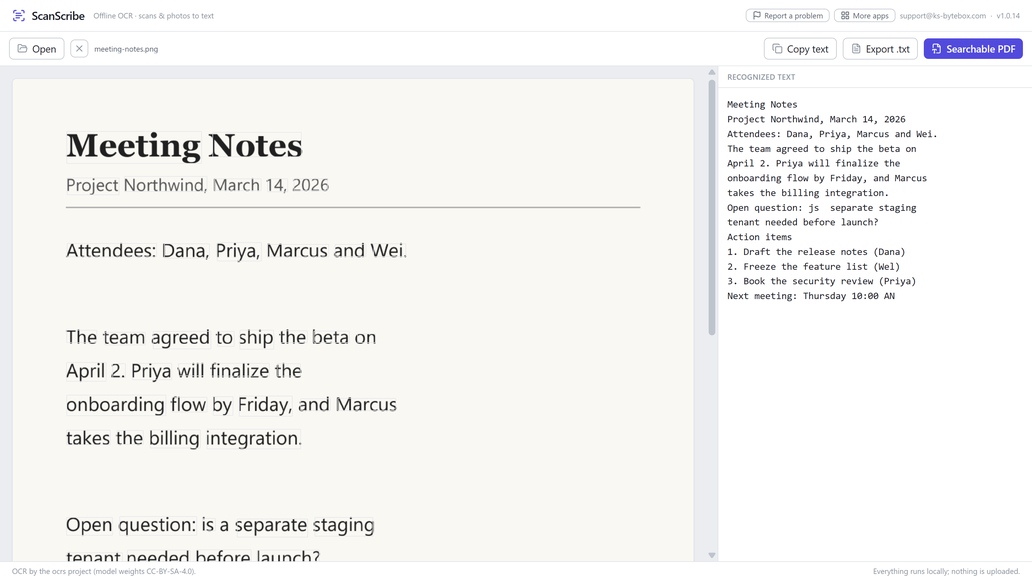Click recognized line 'Attendees: Dana, Priya, Marcus and Wei.'
Viewport: 1032px width, 580px height.
click(x=832, y=134)
